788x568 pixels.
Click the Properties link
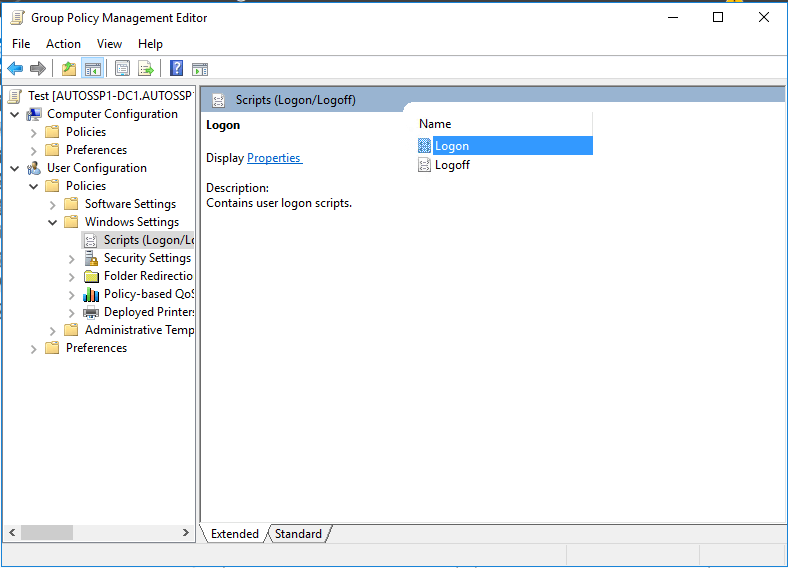click(x=274, y=158)
